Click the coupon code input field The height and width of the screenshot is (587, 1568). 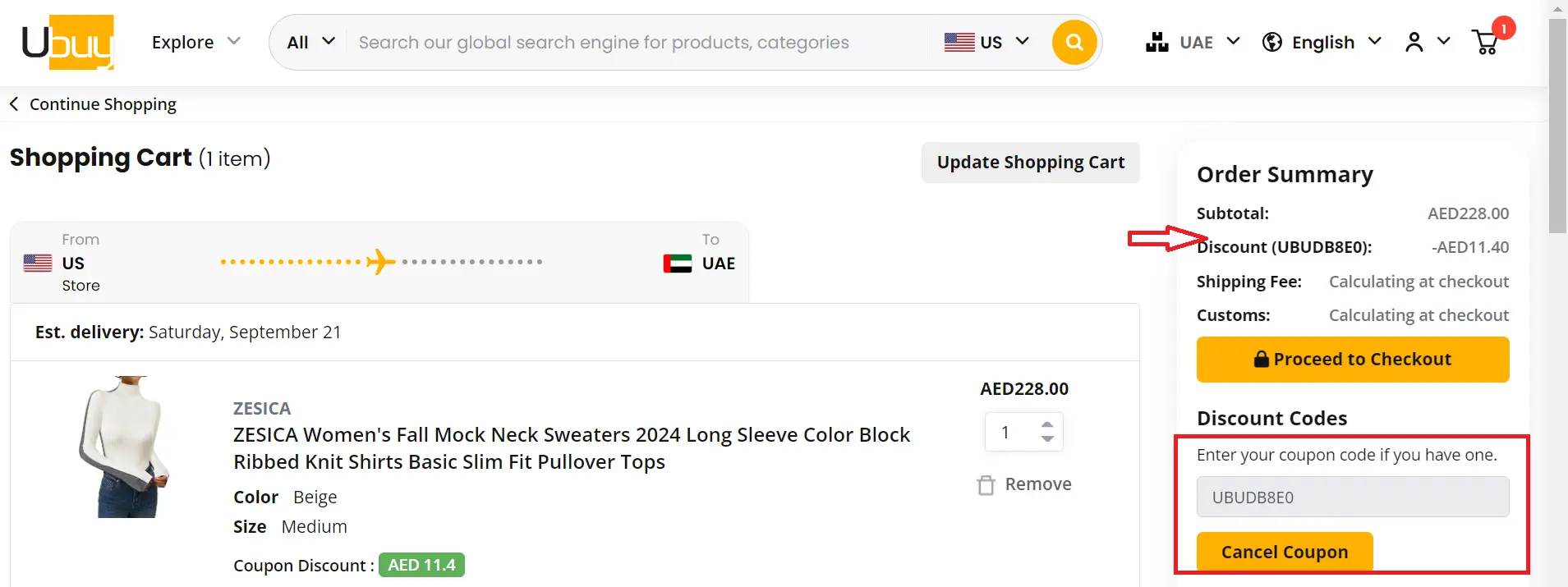coord(1352,497)
